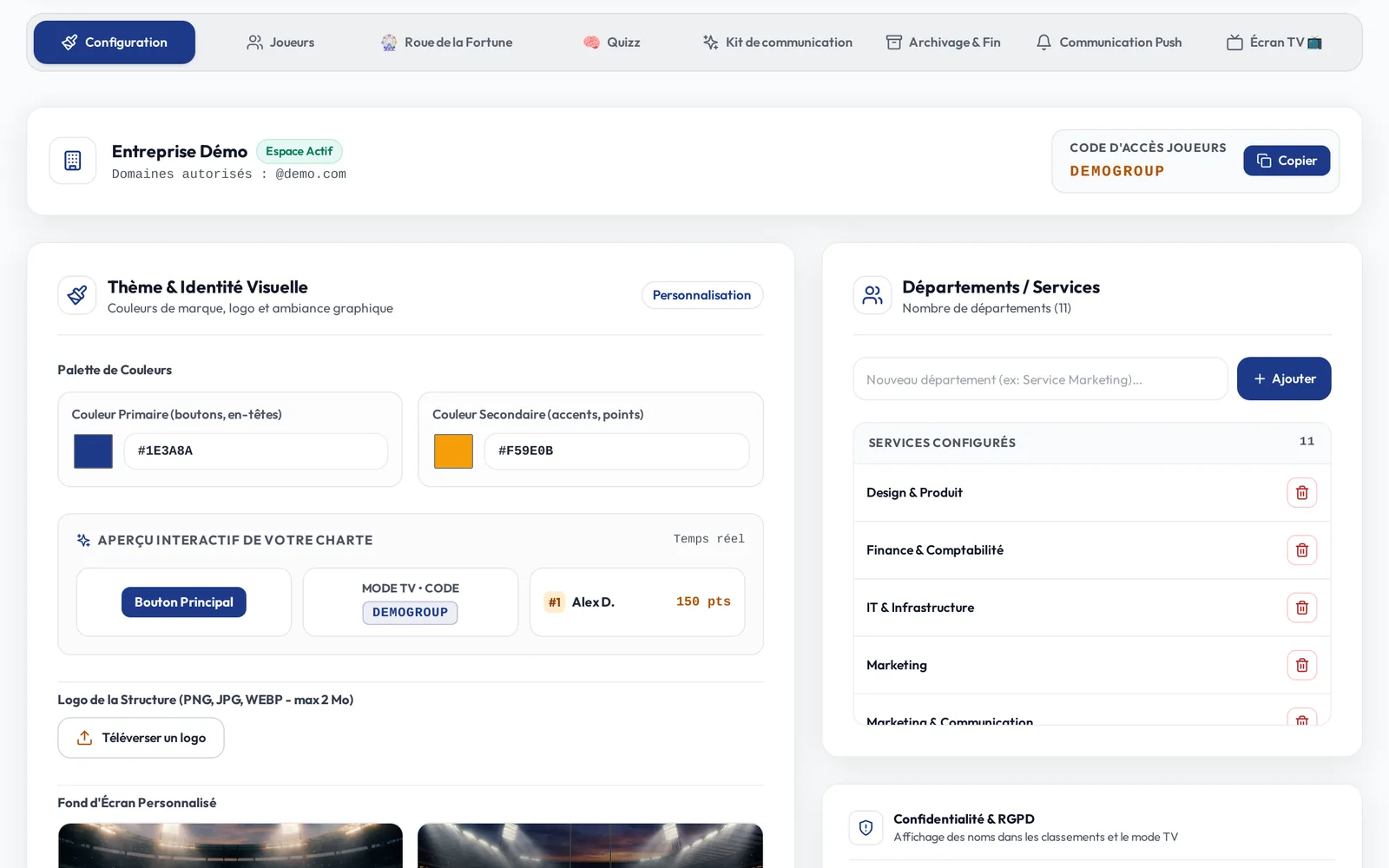Click the Services configurés count 11
This screenshot has height=868, width=1389.
1307,442
